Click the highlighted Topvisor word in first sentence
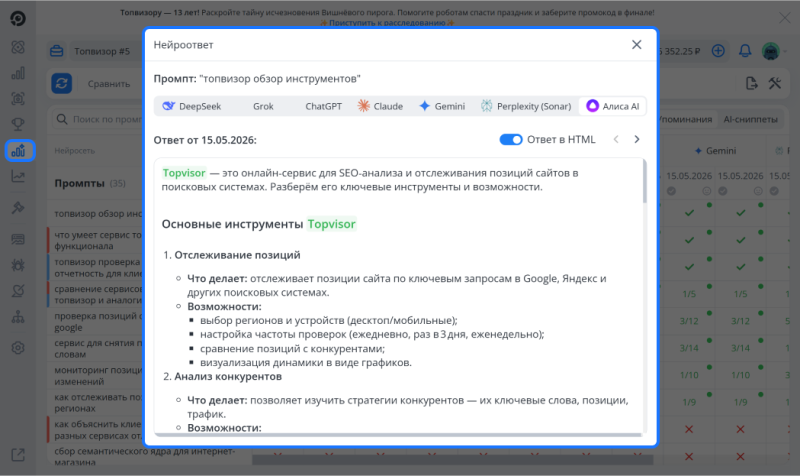Viewport: 800px width, 476px height. 184,173
